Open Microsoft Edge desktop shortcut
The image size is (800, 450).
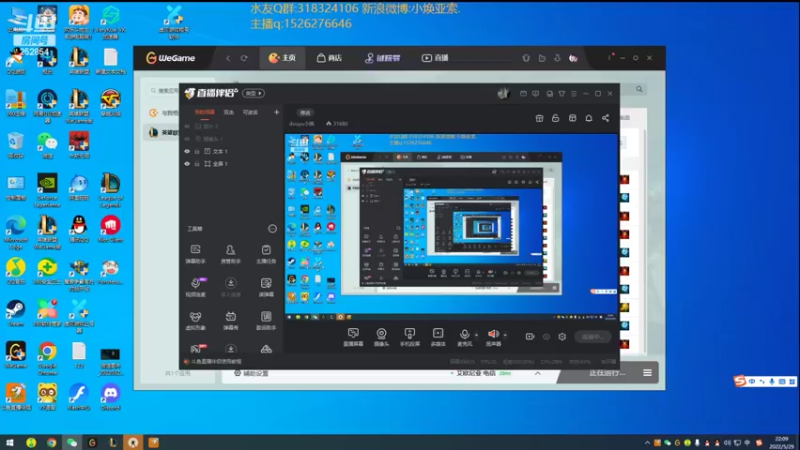point(16,232)
